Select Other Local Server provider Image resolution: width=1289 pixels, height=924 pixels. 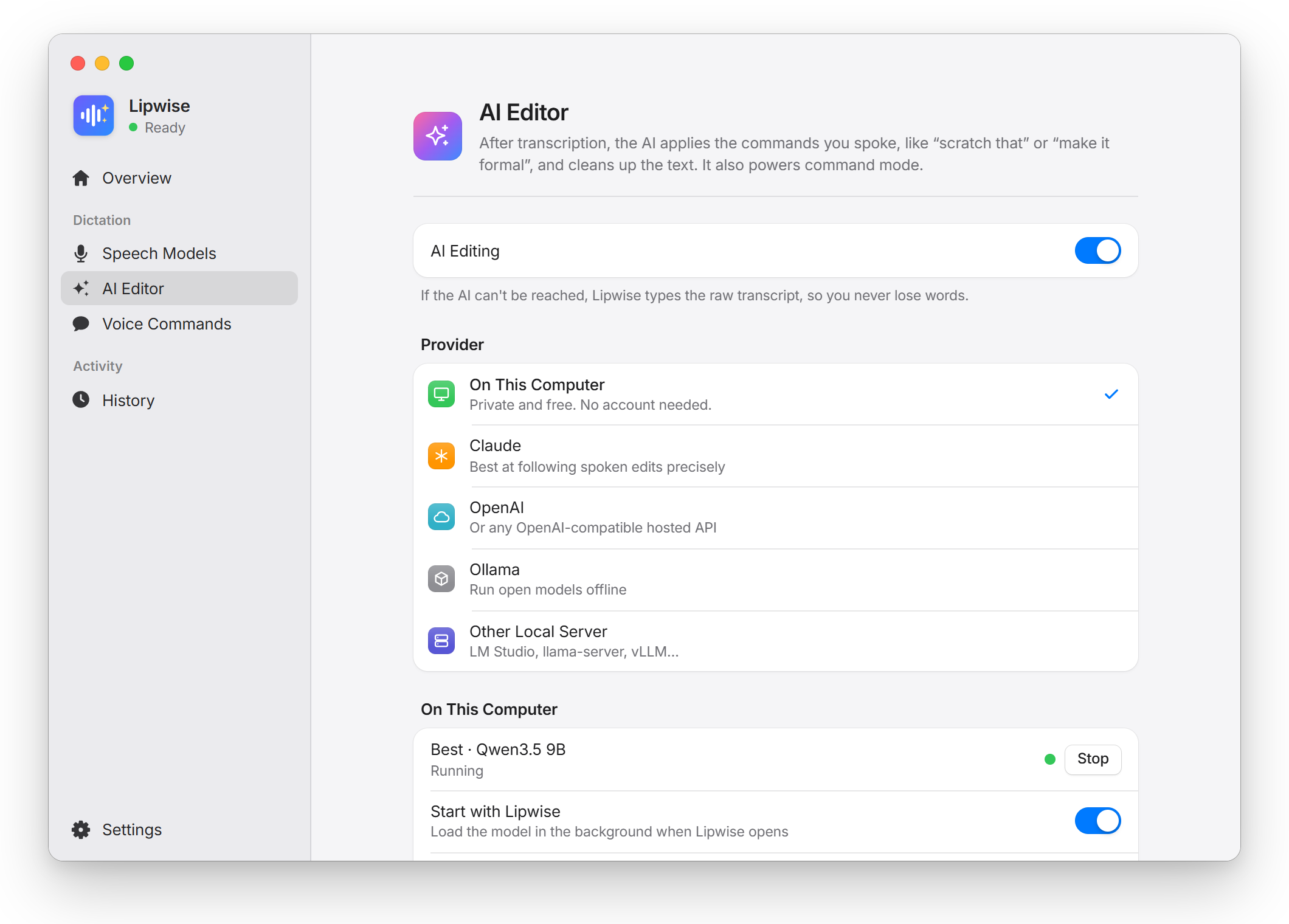[x=776, y=641]
